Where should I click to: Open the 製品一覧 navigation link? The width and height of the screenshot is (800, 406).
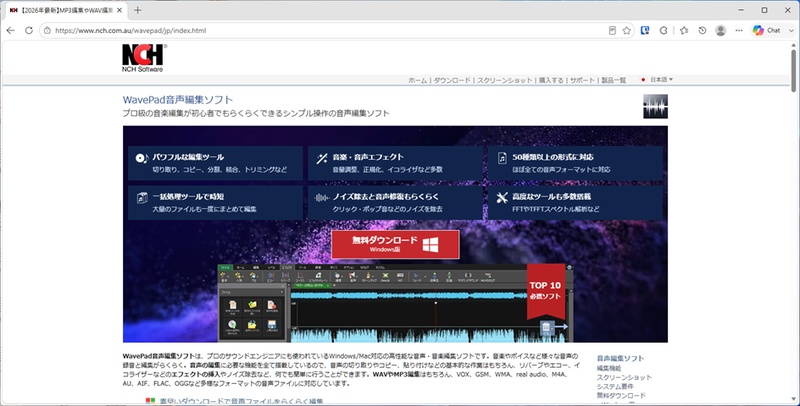pos(613,81)
